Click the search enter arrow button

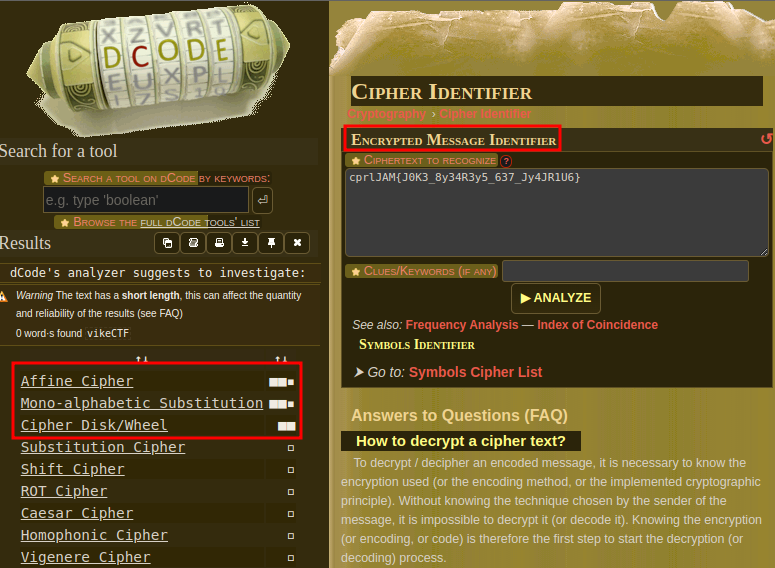(x=262, y=199)
